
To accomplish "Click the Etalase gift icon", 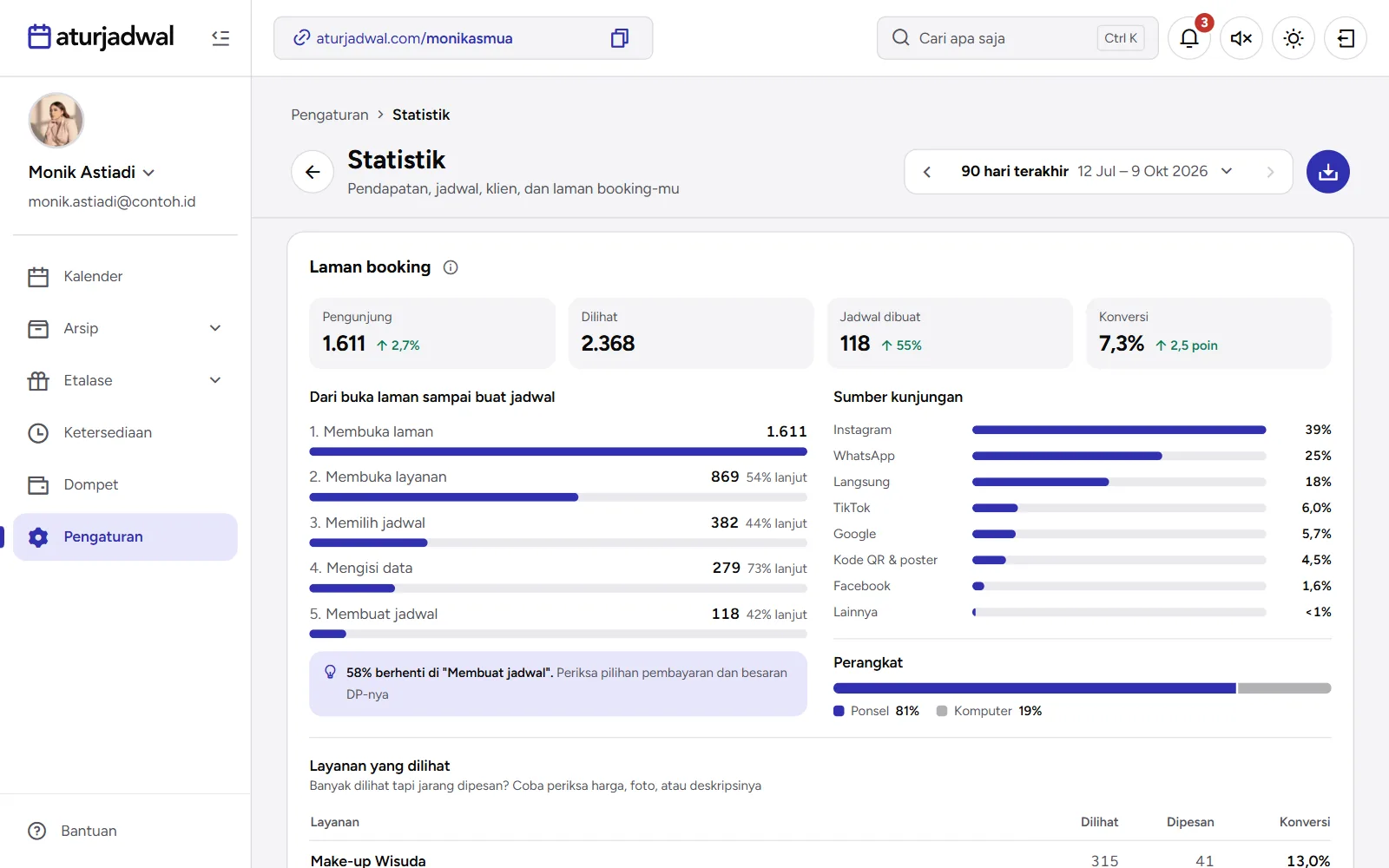I will coord(38,381).
